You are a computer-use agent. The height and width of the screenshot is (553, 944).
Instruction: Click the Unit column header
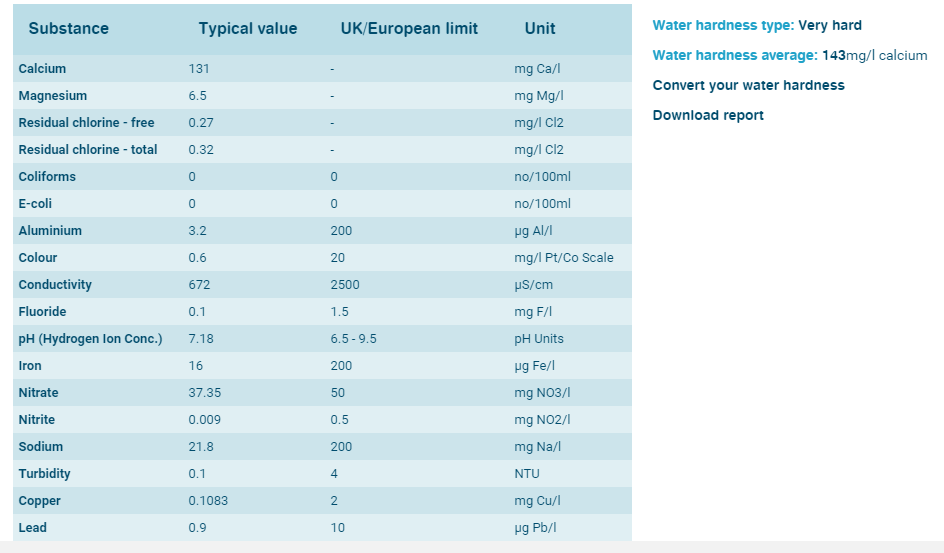(540, 28)
